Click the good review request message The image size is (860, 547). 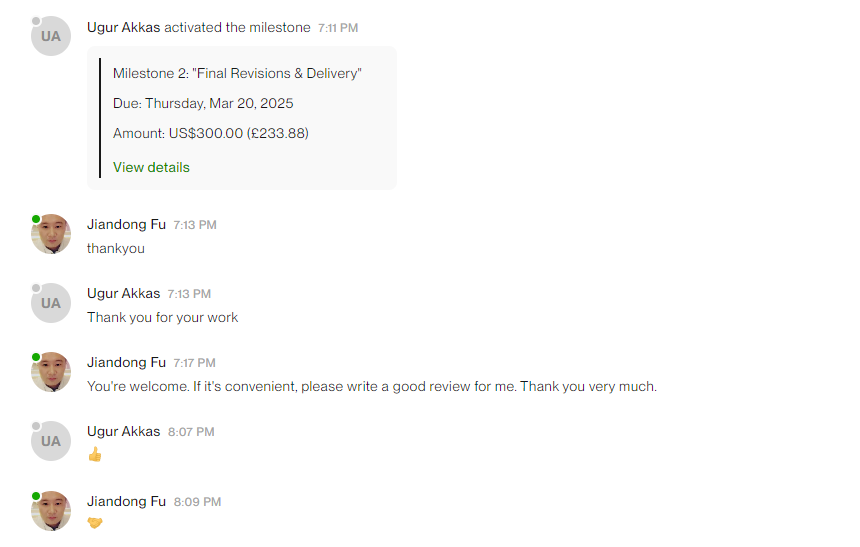click(372, 387)
